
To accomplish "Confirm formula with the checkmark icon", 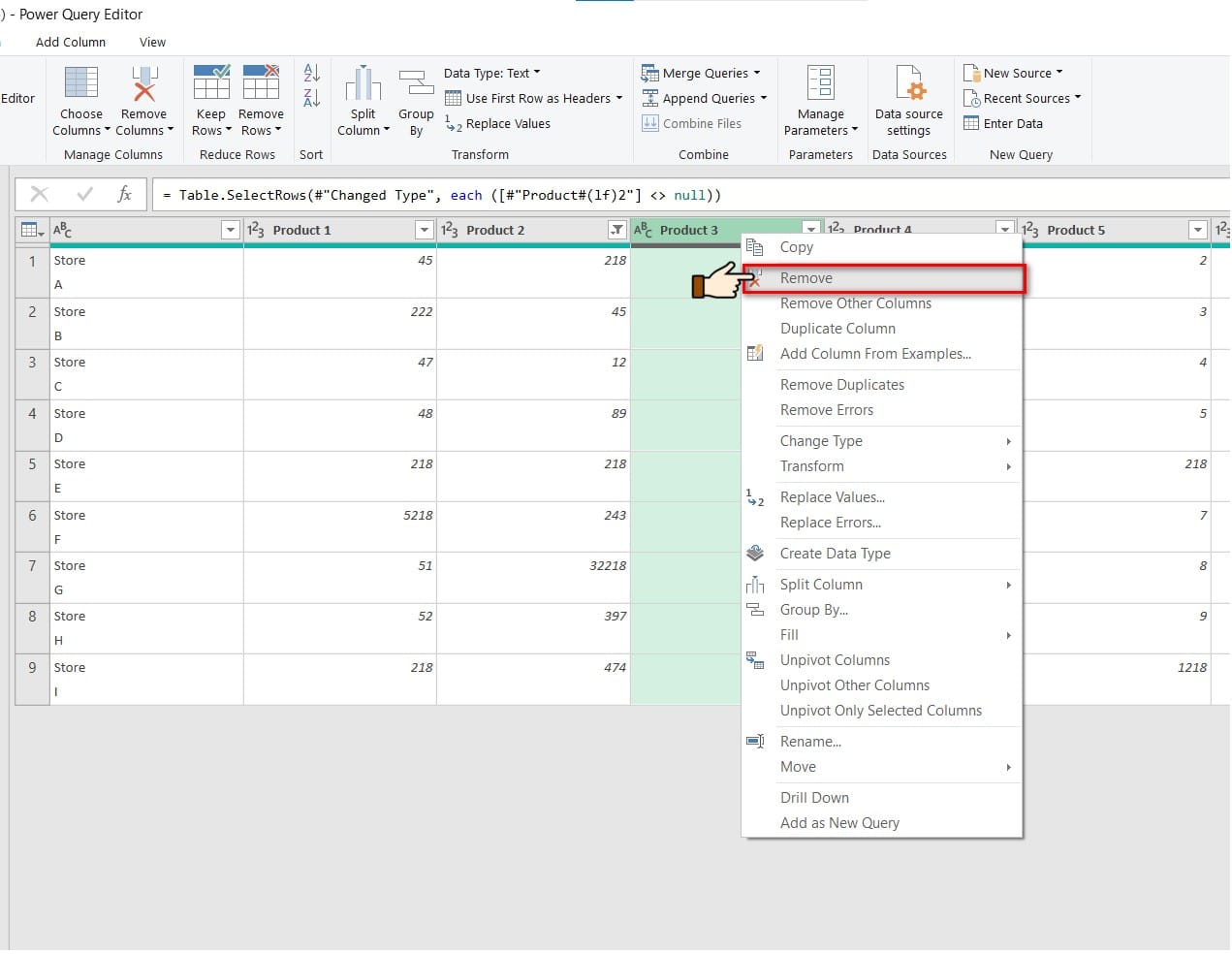I will click(85, 195).
